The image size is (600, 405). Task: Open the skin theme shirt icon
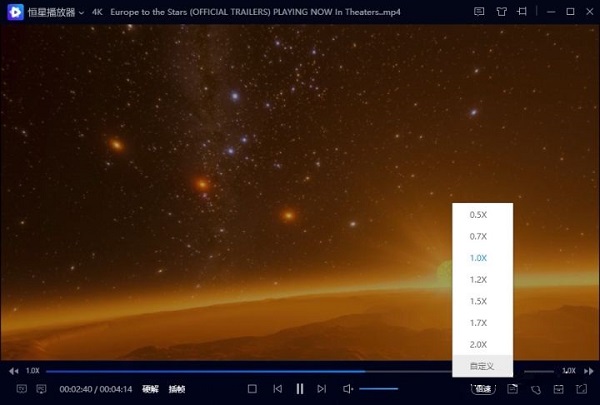[501, 12]
